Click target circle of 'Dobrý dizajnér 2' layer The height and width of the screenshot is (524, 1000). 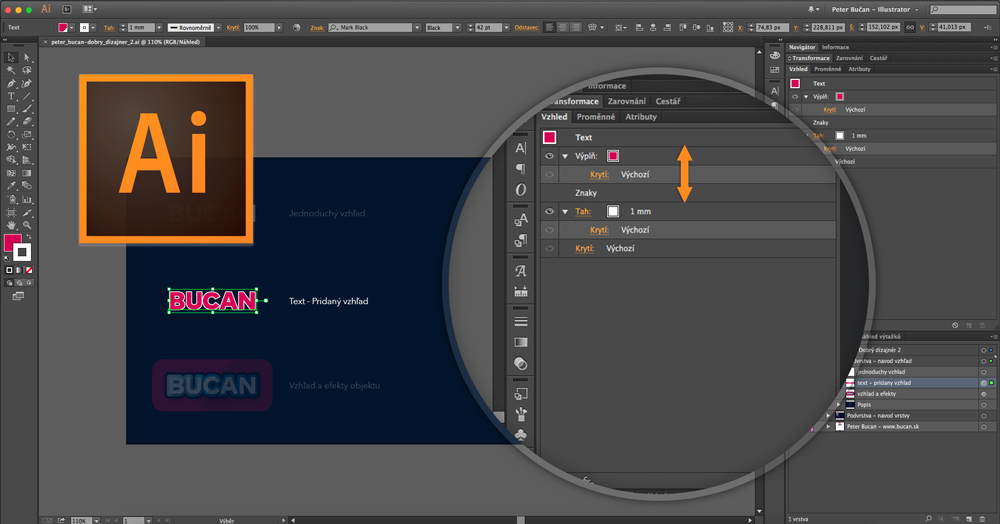click(x=983, y=350)
